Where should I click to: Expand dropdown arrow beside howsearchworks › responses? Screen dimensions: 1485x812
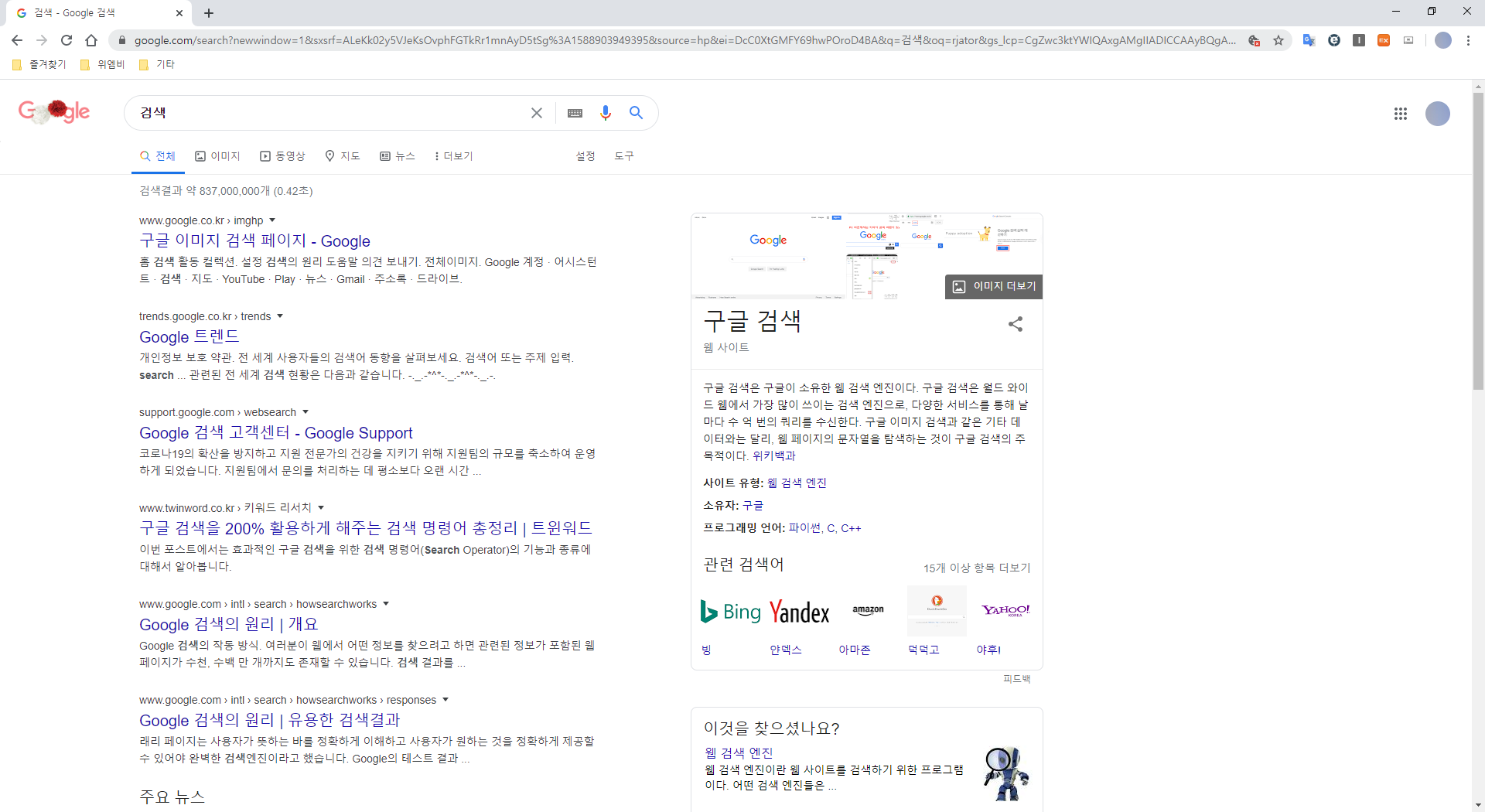coord(445,700)
